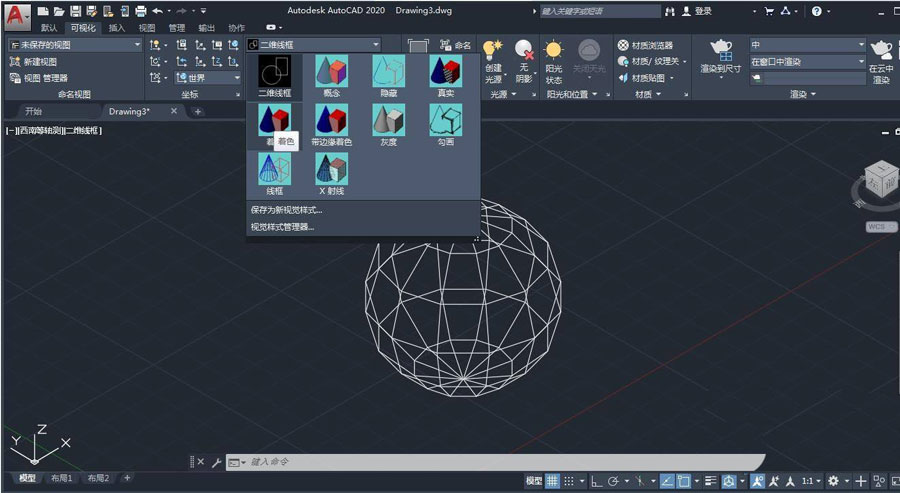
Task: Choose the 带边缘着色 visual style
Action: point(332,125)
